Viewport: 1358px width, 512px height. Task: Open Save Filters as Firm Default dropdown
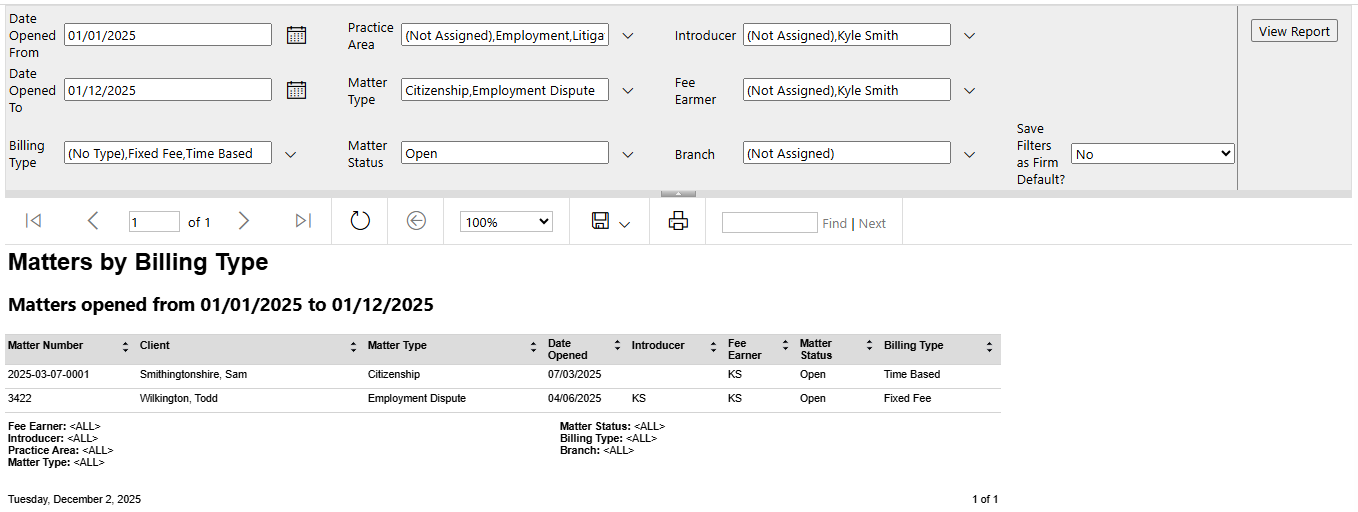tap(1152, 154)
